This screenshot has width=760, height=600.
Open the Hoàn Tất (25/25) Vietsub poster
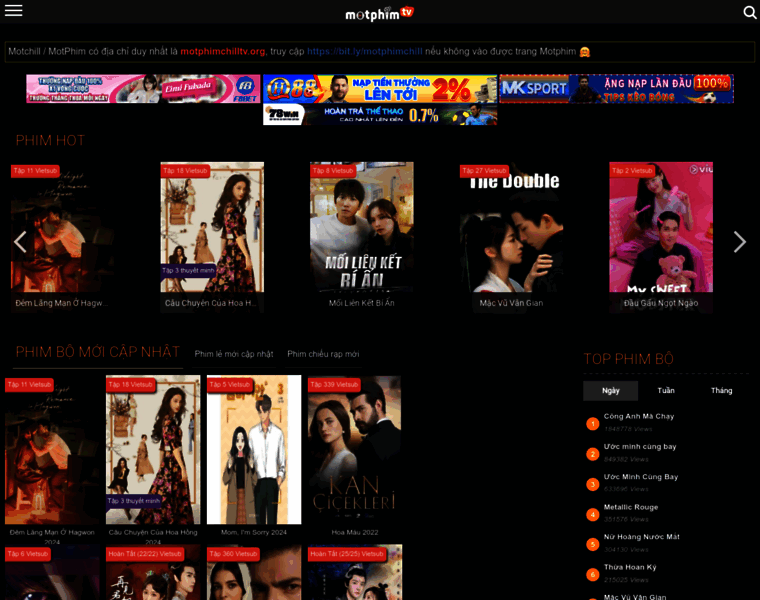[x=355, y=572]
